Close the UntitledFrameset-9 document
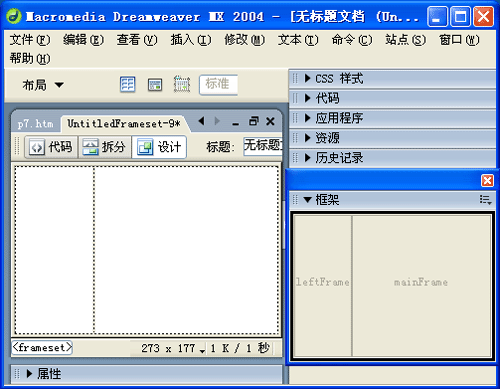 270,121
